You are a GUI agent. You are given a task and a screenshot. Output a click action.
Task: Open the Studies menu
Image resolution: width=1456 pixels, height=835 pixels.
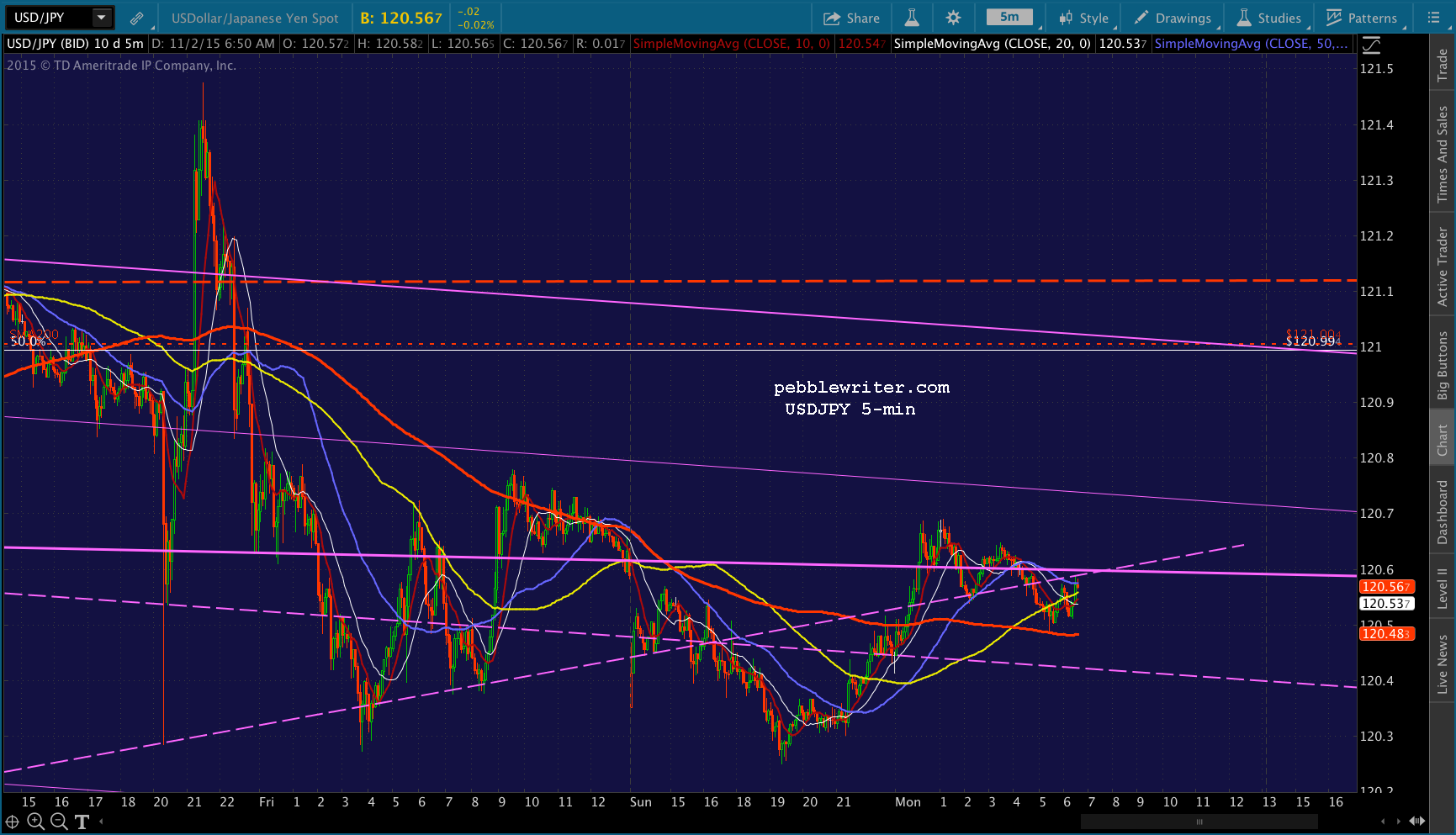(x=1268, y=18)
